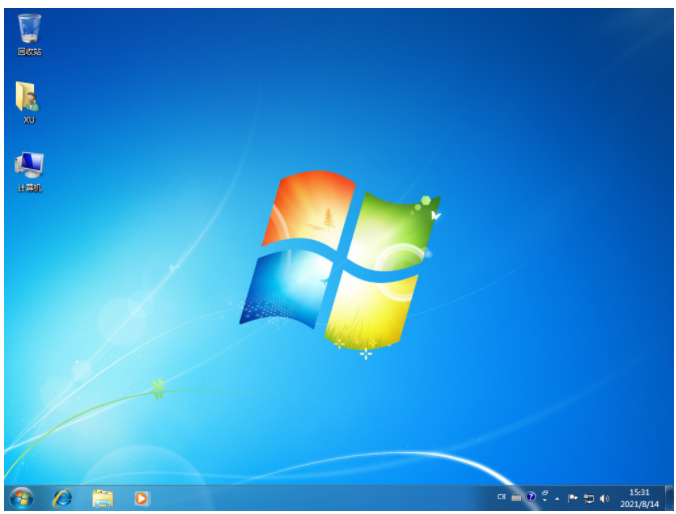Show hidden system tray icons
The width and height of the screenshot is (676, 514).
coord(558,497)
